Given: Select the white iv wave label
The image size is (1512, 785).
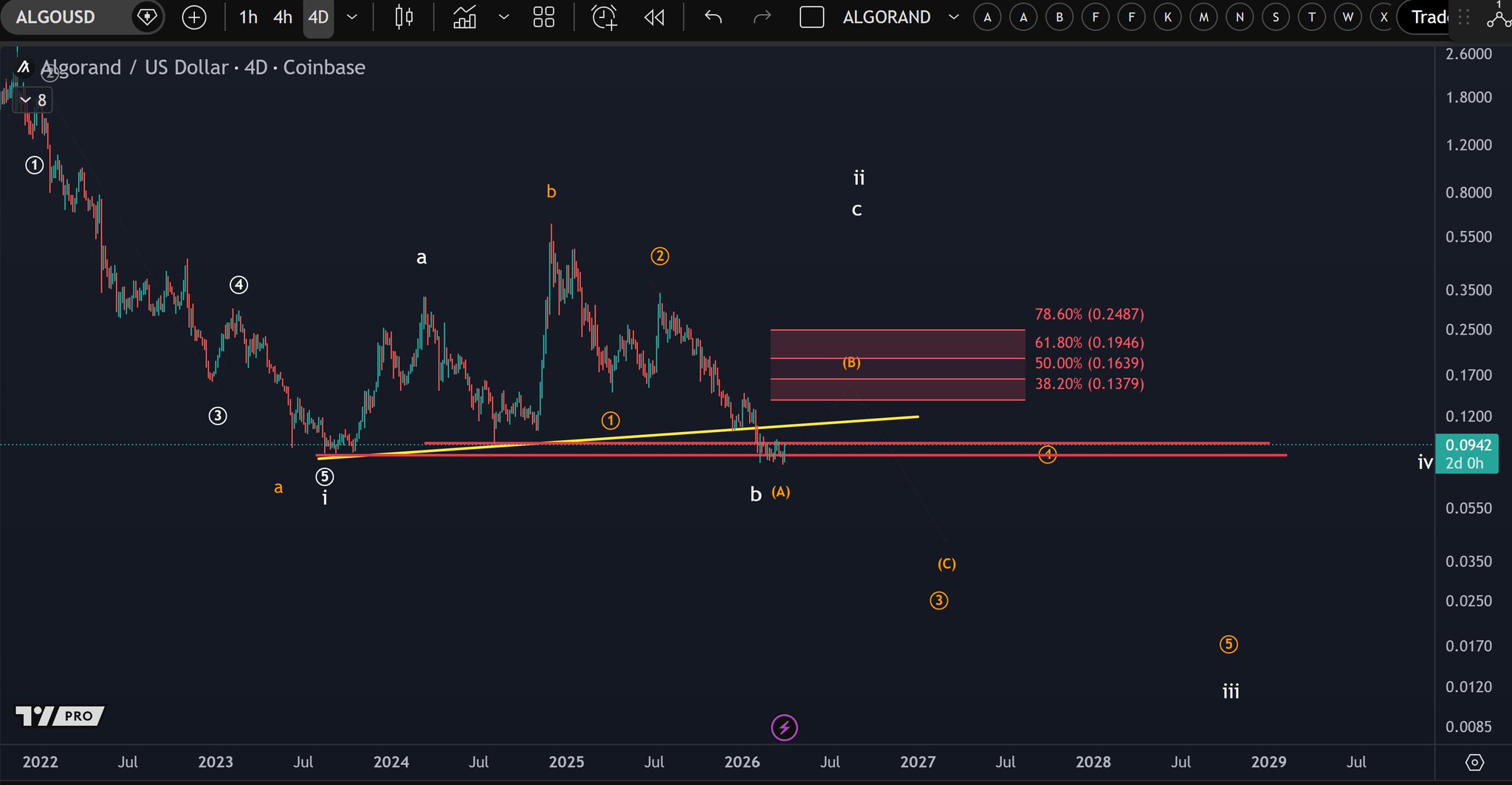Looking at the screenshot, I should [x=1425, y=462].
